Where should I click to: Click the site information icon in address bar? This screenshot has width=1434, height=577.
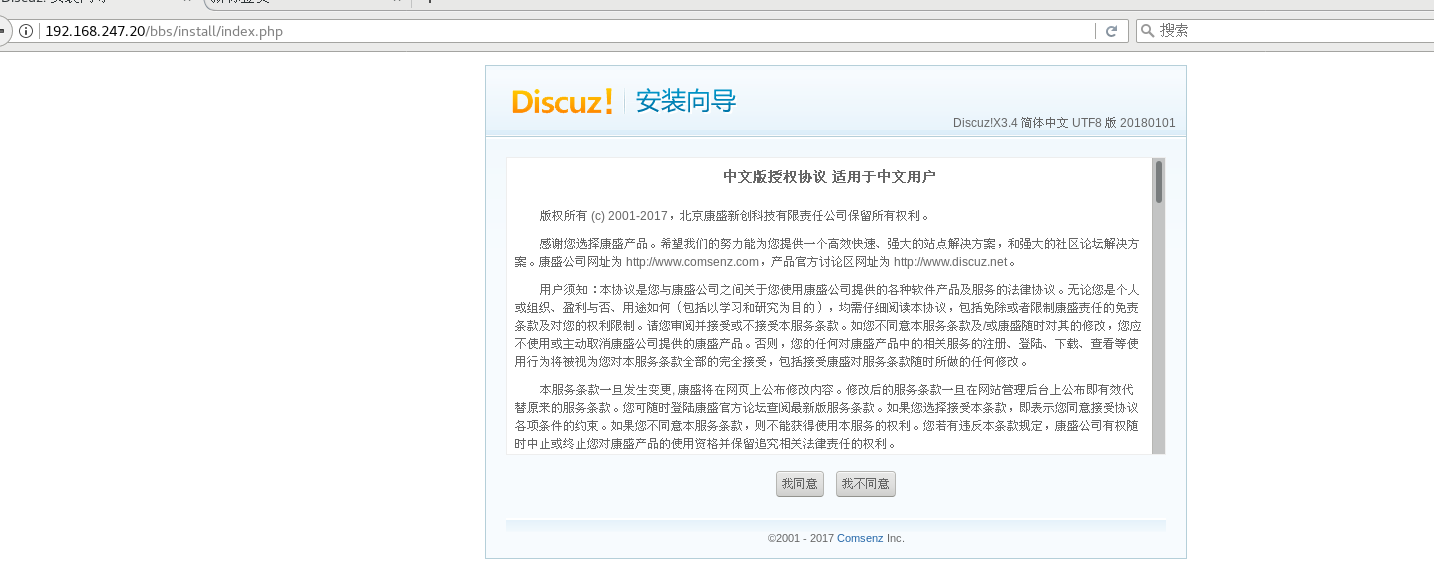(26, 31)
